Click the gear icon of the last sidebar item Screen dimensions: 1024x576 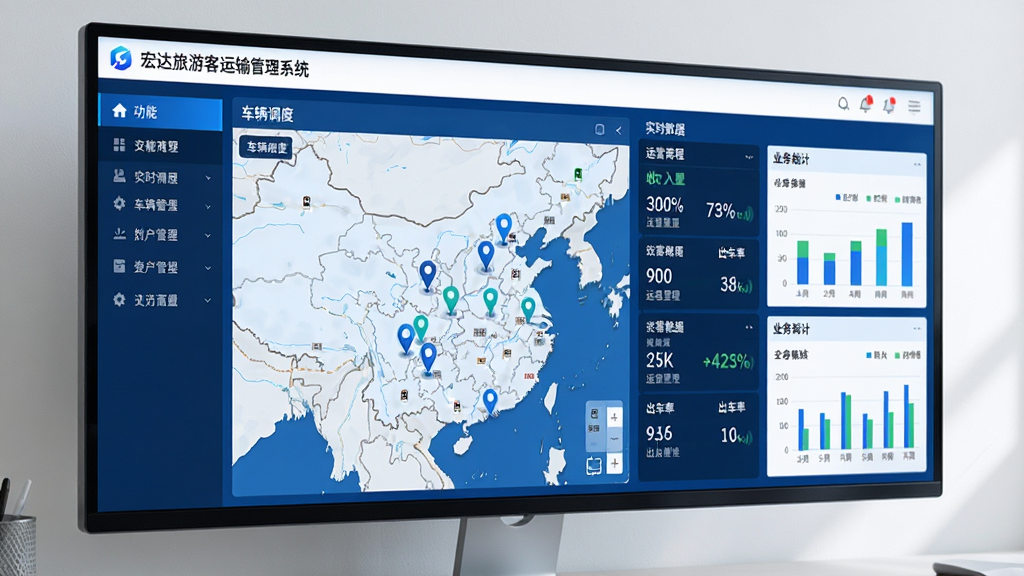(119, 300)
